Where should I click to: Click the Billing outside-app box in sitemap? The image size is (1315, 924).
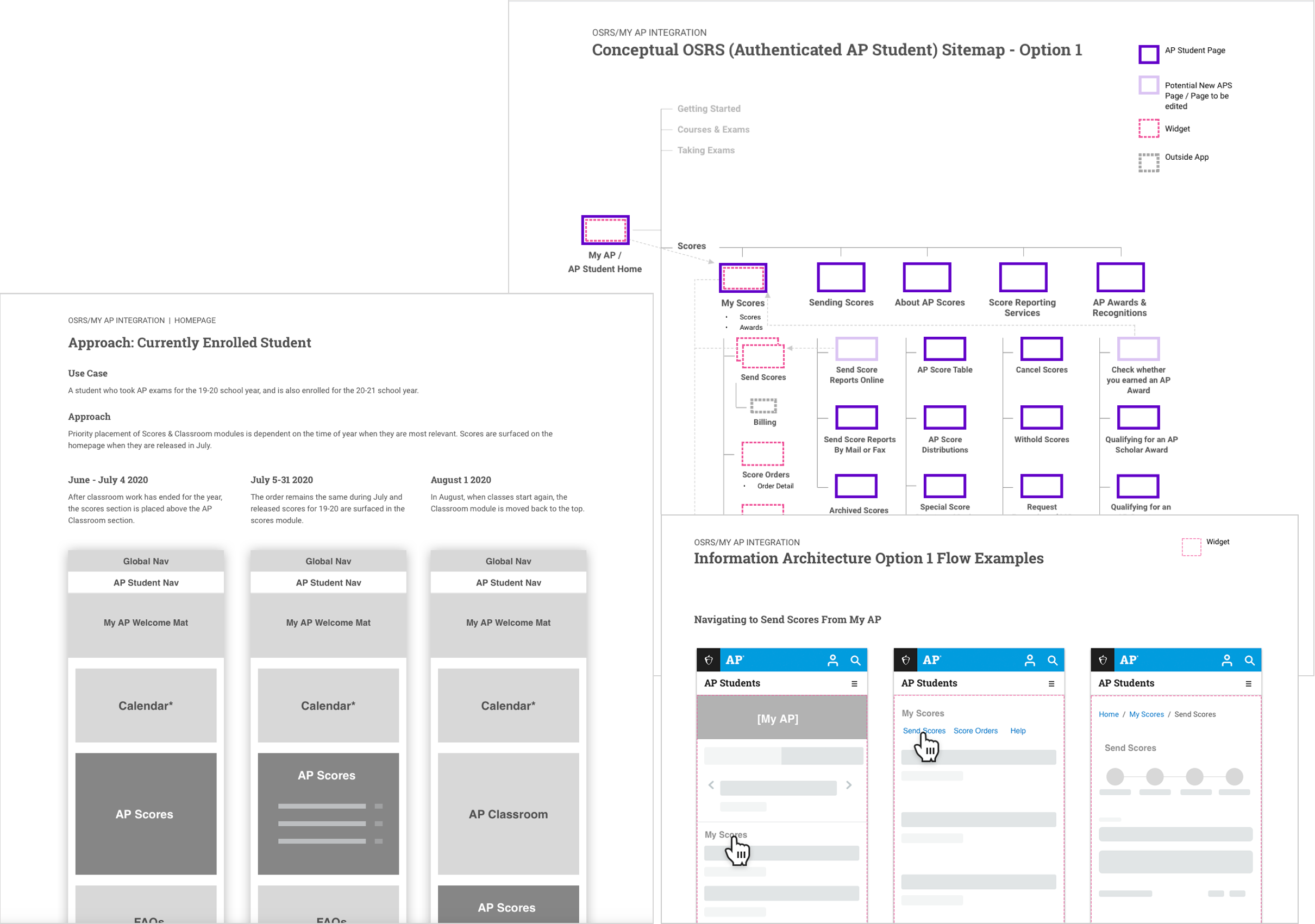[x=763, y=405]
